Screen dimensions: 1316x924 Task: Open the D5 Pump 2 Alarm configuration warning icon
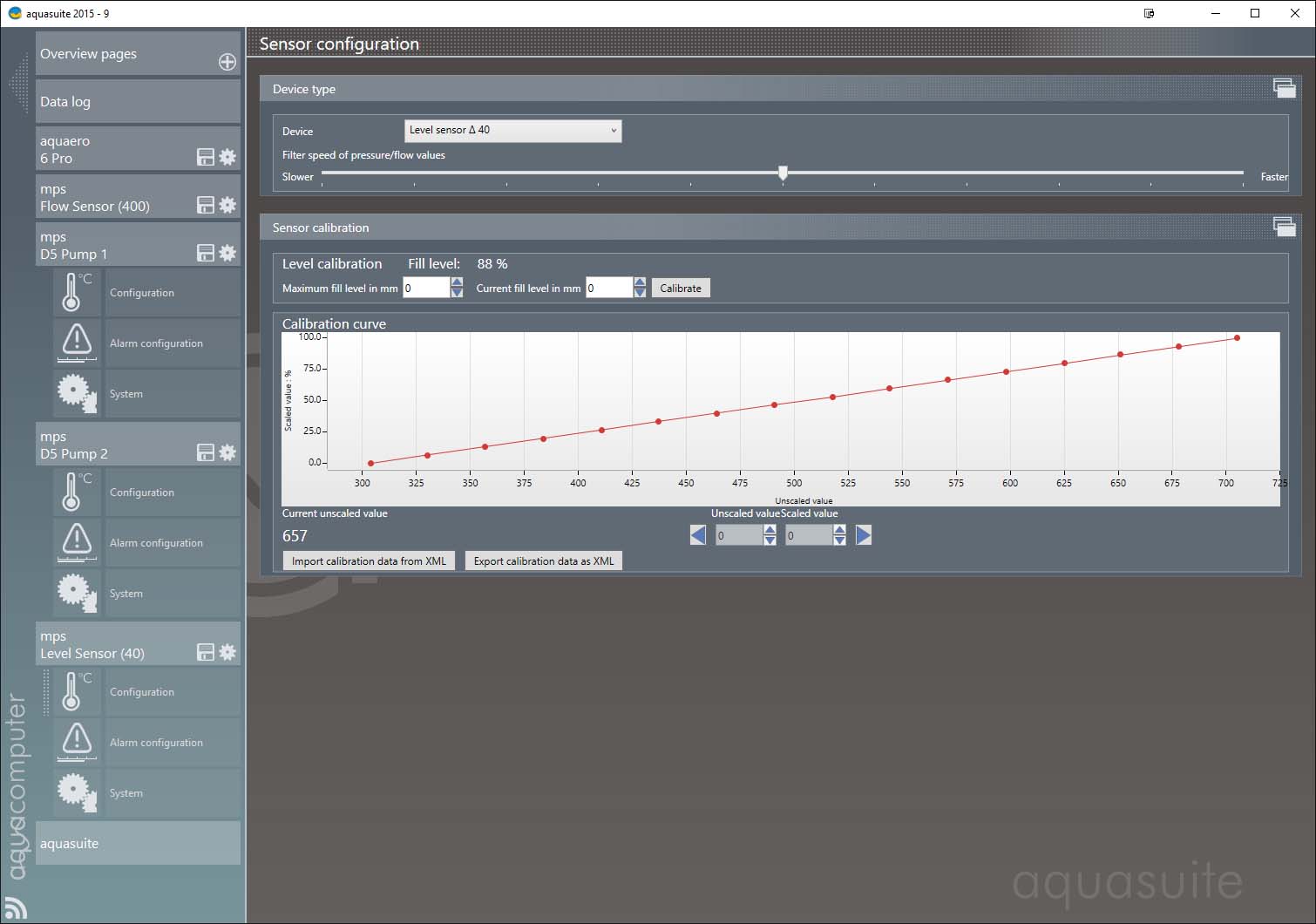(x=77, y=543)
